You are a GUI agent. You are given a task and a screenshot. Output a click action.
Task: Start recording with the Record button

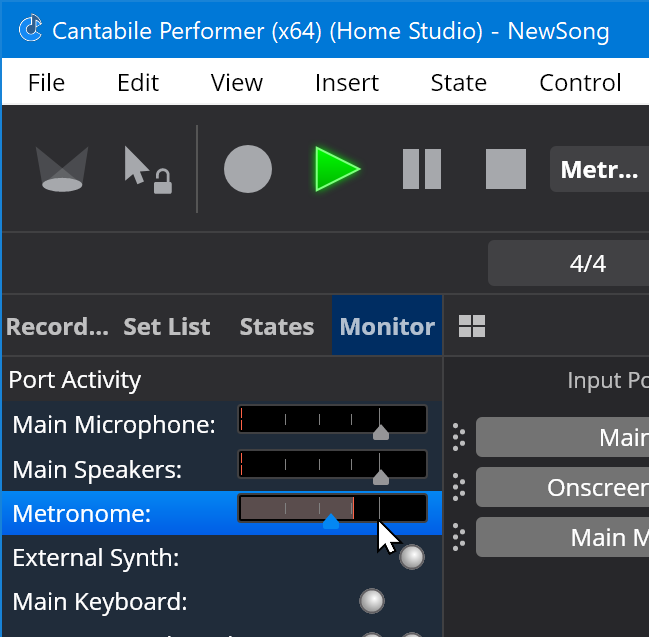click(248, 169)
